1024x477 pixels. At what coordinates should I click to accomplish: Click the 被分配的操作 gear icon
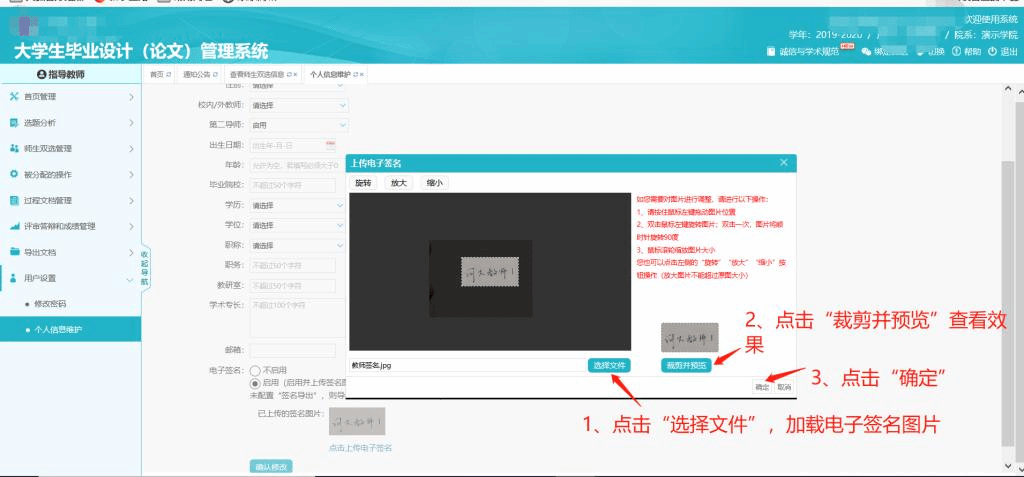tap(14, 174)
